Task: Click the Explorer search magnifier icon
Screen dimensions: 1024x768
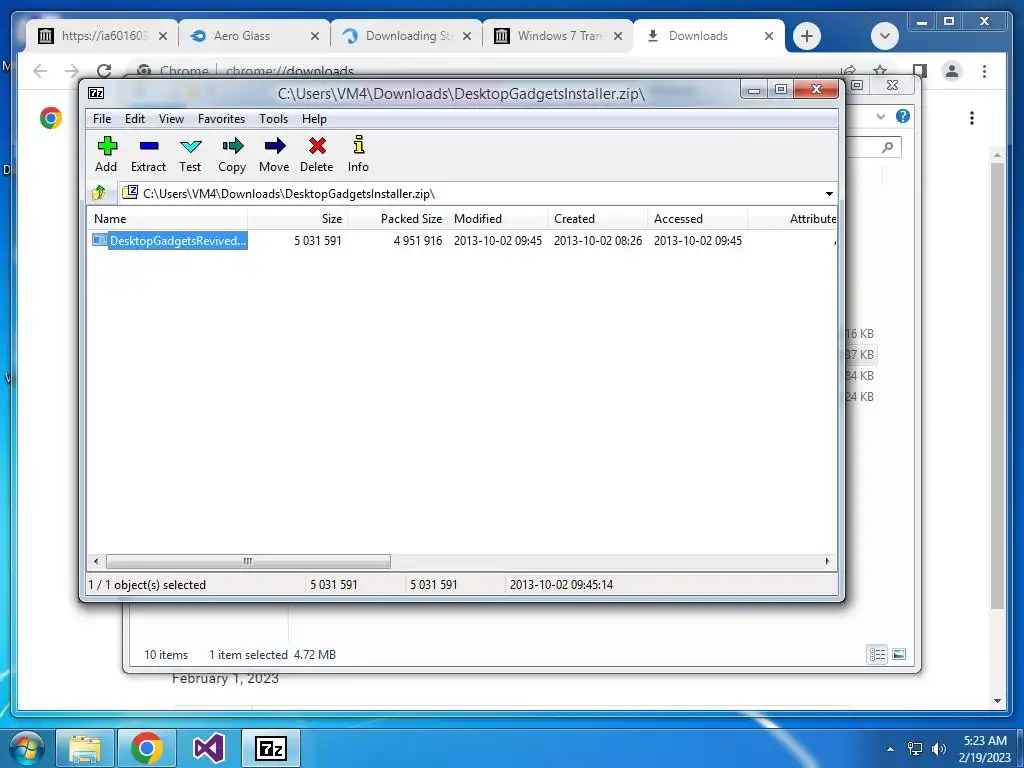Action: 887,147
